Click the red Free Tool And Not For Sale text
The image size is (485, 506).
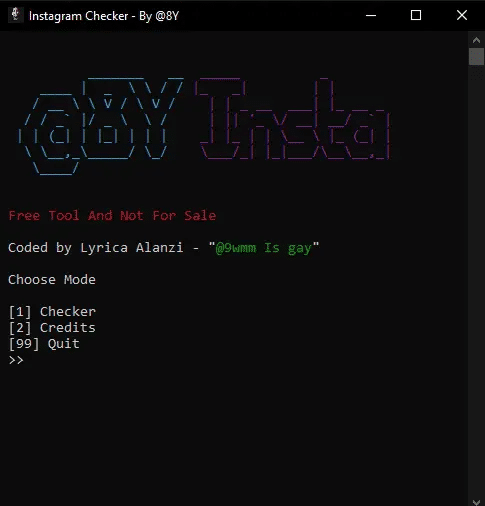pyautogui.click(x=112, y=216)
